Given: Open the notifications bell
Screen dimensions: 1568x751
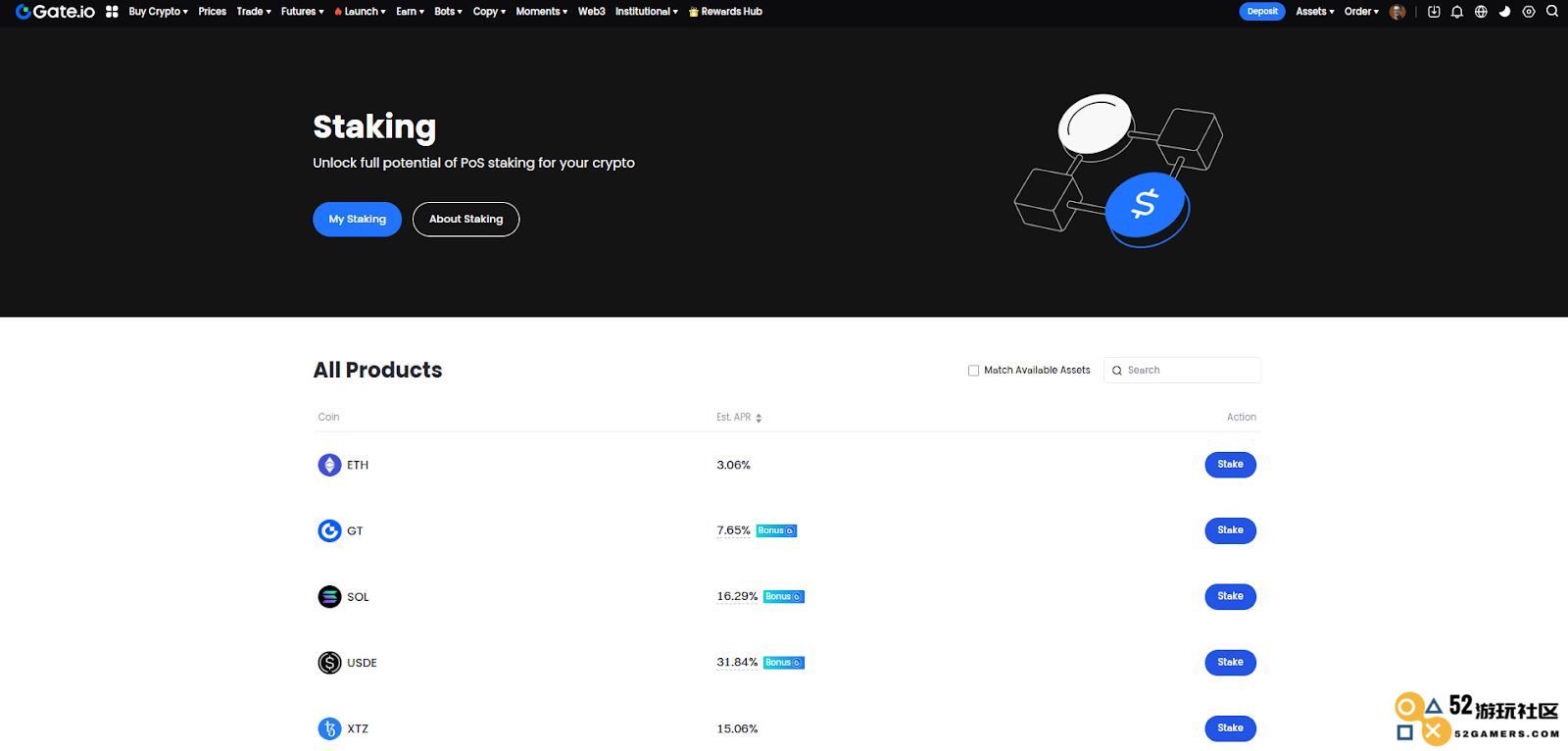Looking at the screenshot, I should pyautogui.click(x=1457, y=12).
